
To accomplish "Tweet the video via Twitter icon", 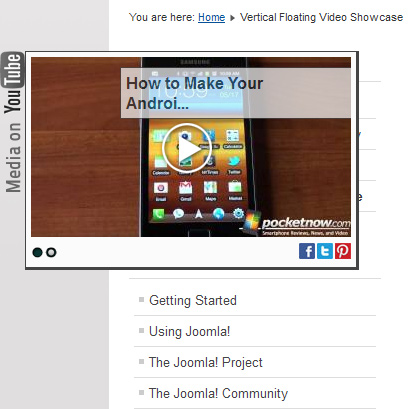I will point(325,251).
